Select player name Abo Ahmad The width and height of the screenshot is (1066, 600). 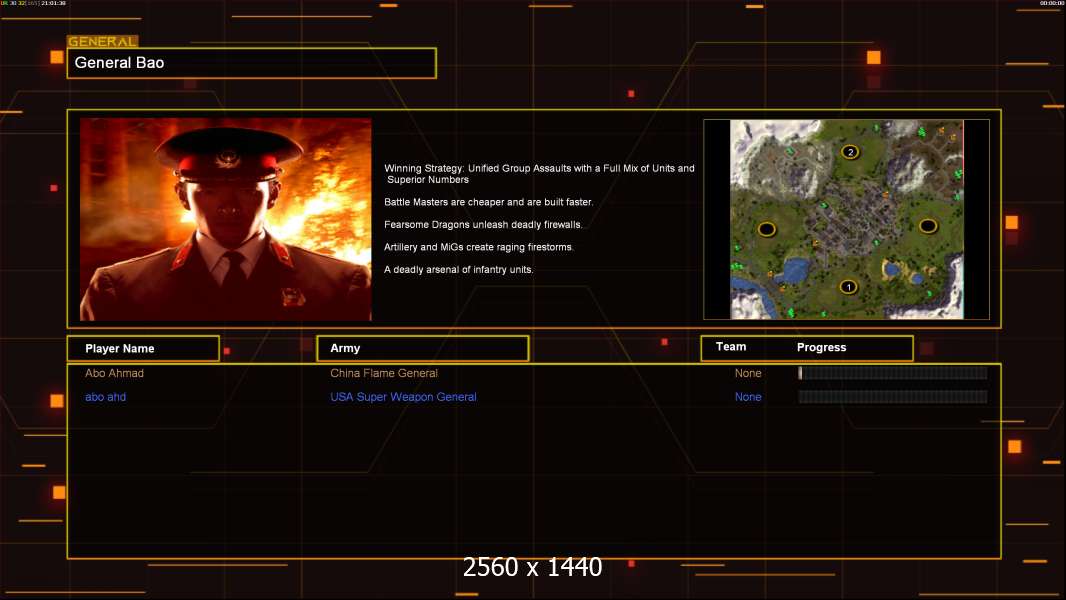tap(114, 373)
